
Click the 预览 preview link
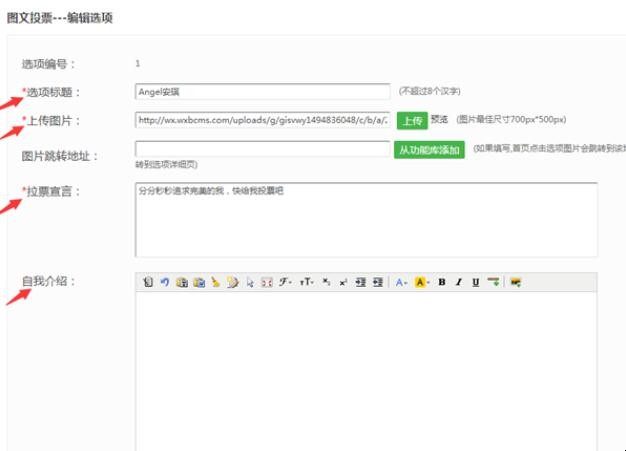(x=439, y=119)
